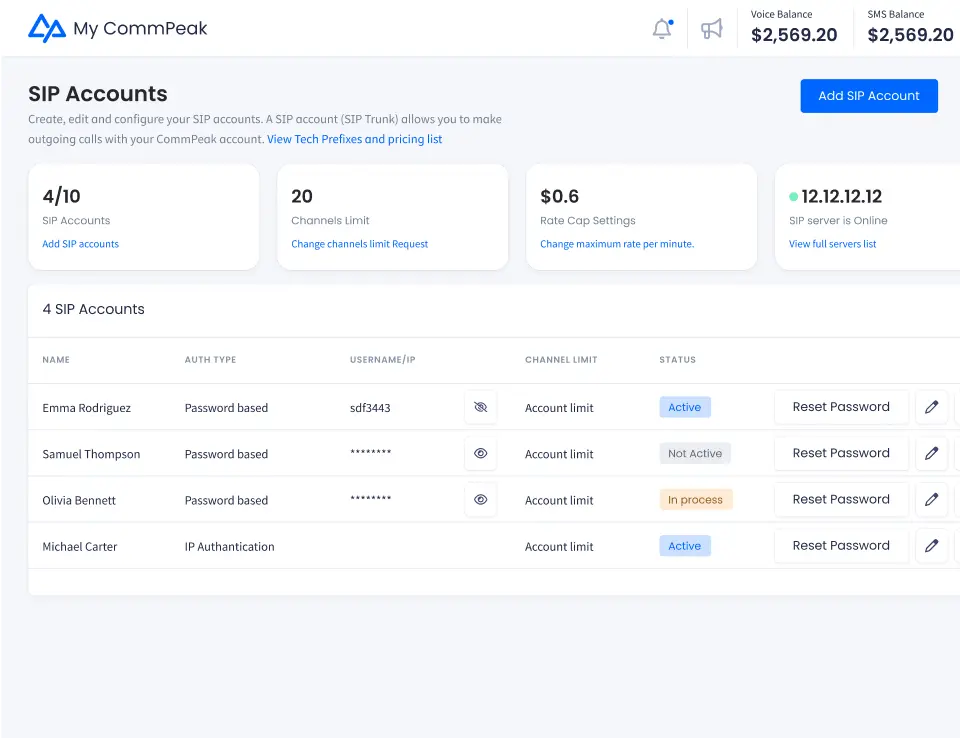Click the My CommPeak logo
This screenshot has height=738, width=960.
118,28
